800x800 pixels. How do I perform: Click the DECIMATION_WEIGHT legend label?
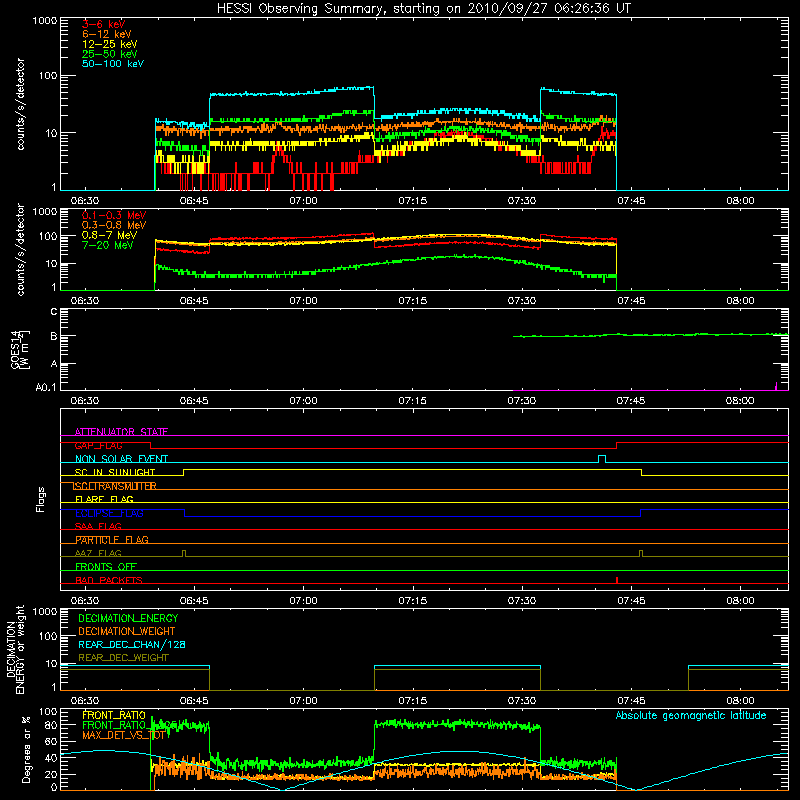pyautogui.click(x=127, y=631)
